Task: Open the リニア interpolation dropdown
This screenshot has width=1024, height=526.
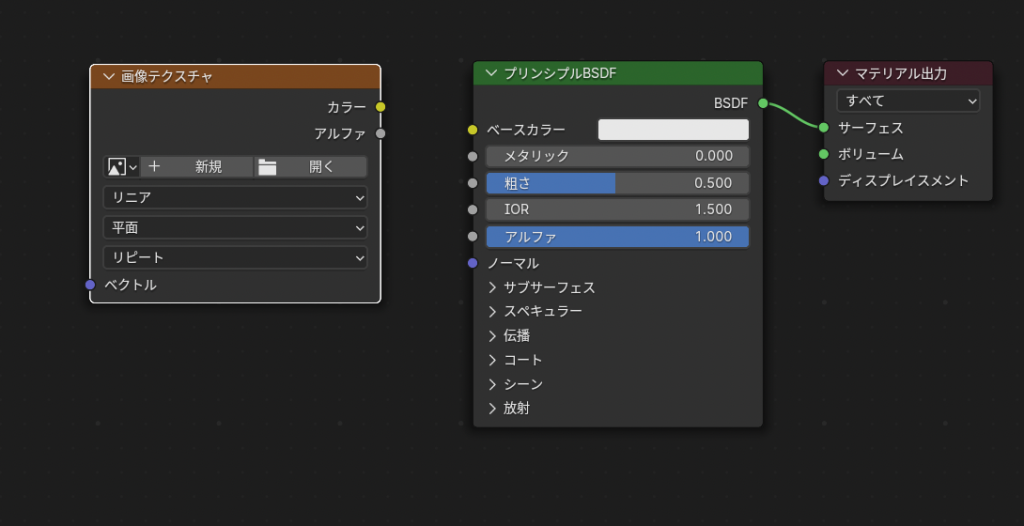Action: (235, 198)
